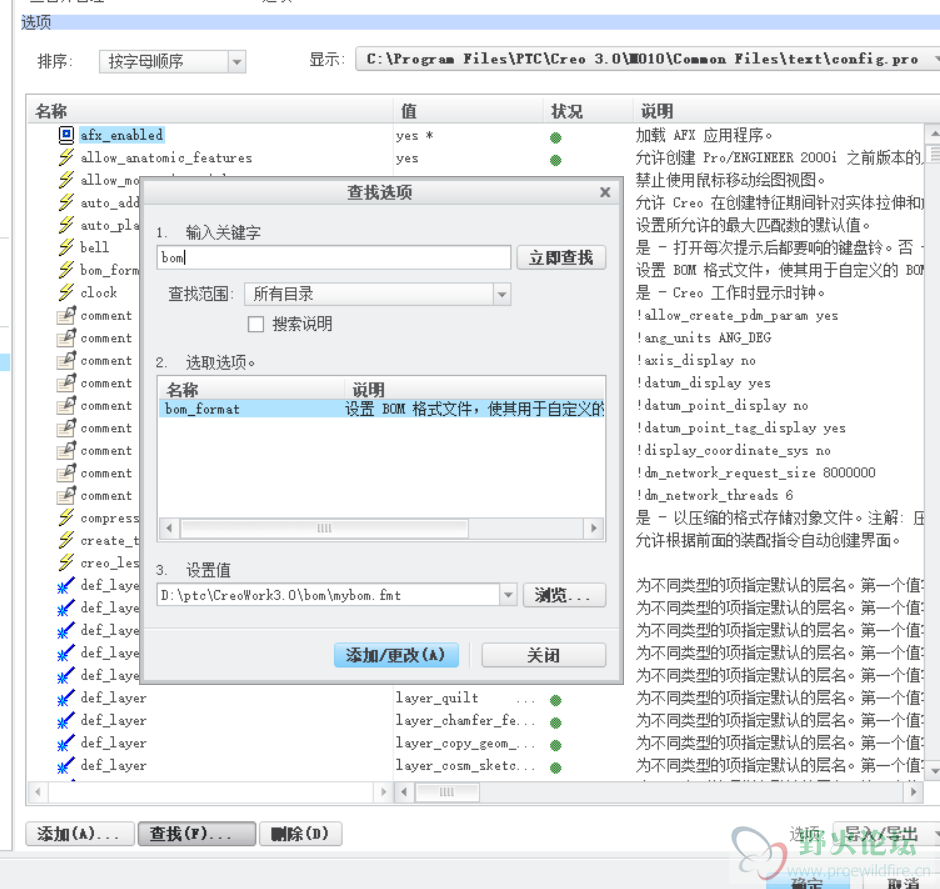Click green status dot for afx_enabled
Viewport: 940px width, 889px height.
[x=556, y=137]
